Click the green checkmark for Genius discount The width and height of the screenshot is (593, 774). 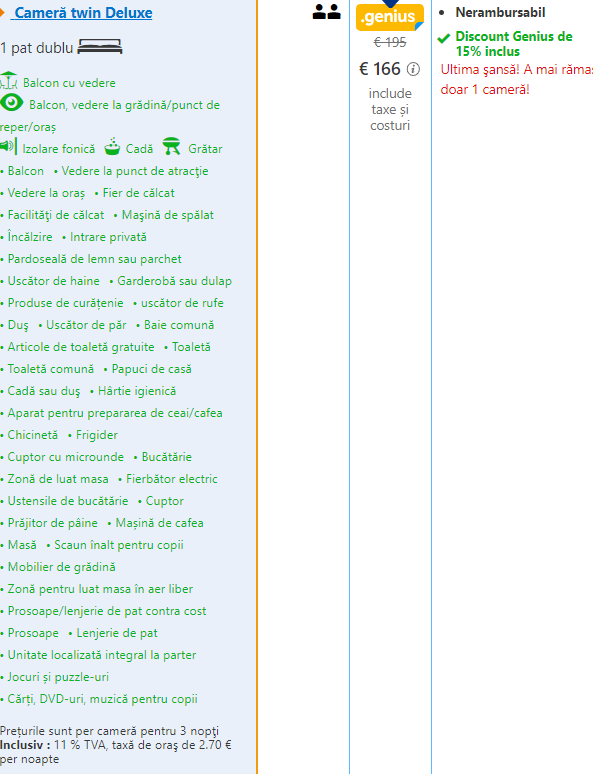pyautogui.click(x=443, y=38)
